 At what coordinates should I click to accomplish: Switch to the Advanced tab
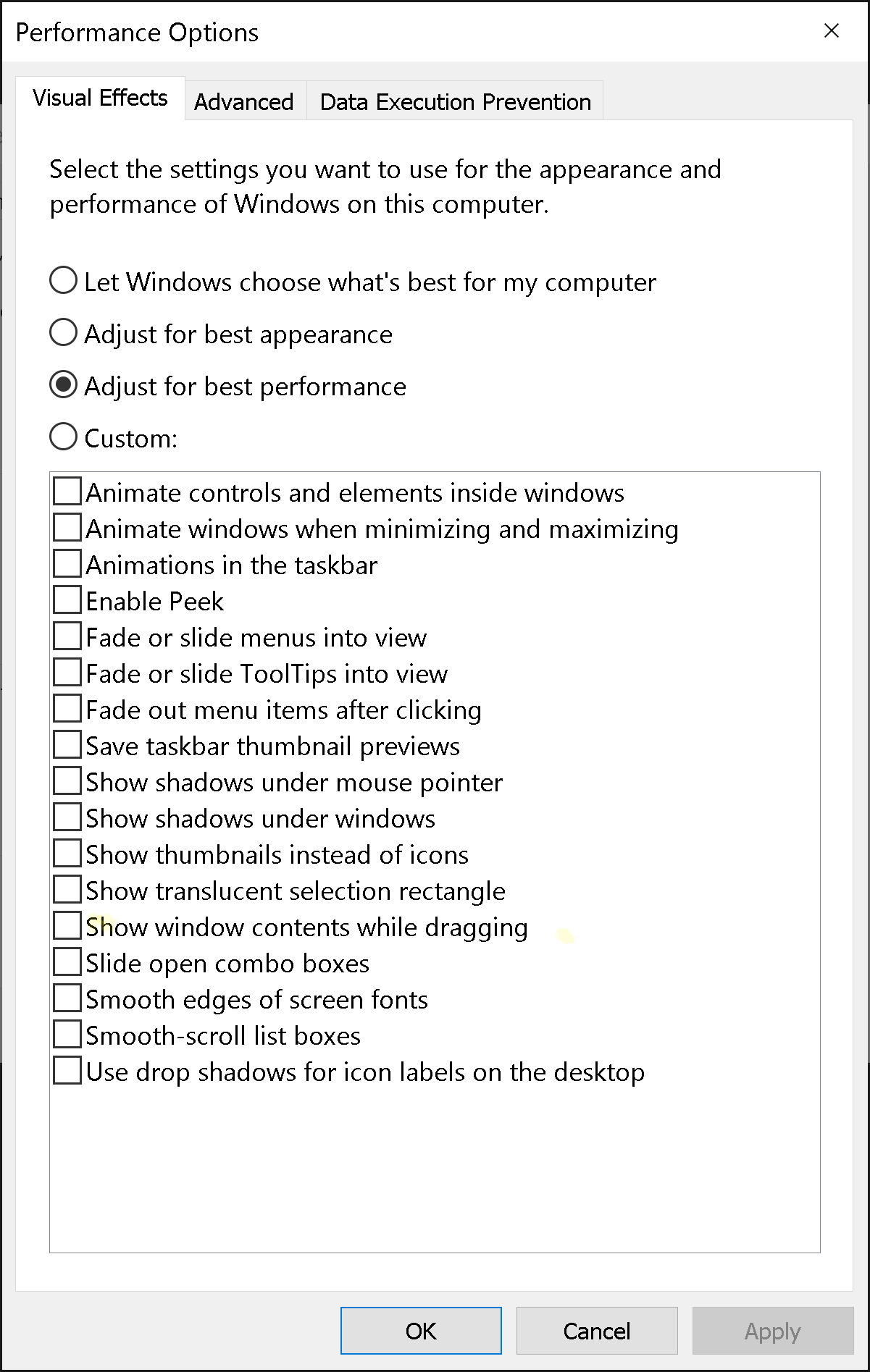tap(244, 101)
